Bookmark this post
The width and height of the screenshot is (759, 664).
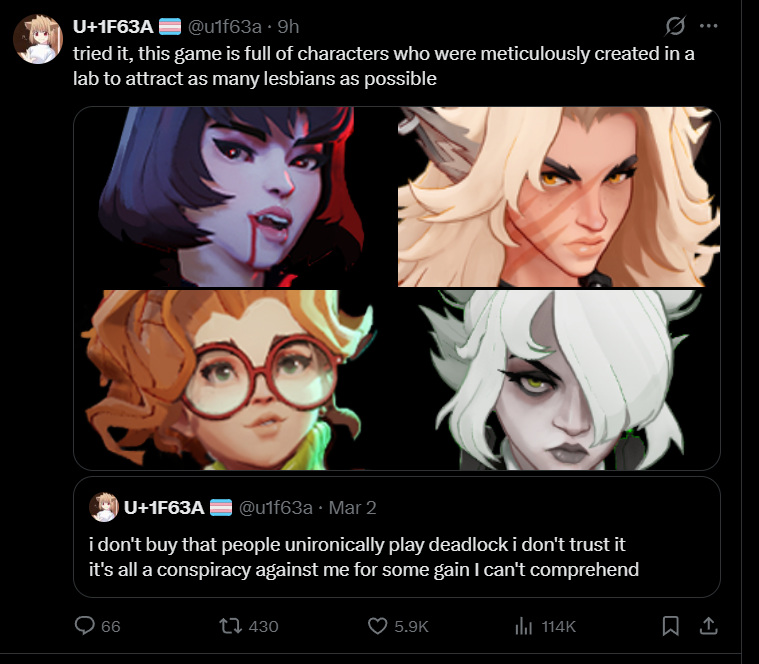click(x=670, y=626)
